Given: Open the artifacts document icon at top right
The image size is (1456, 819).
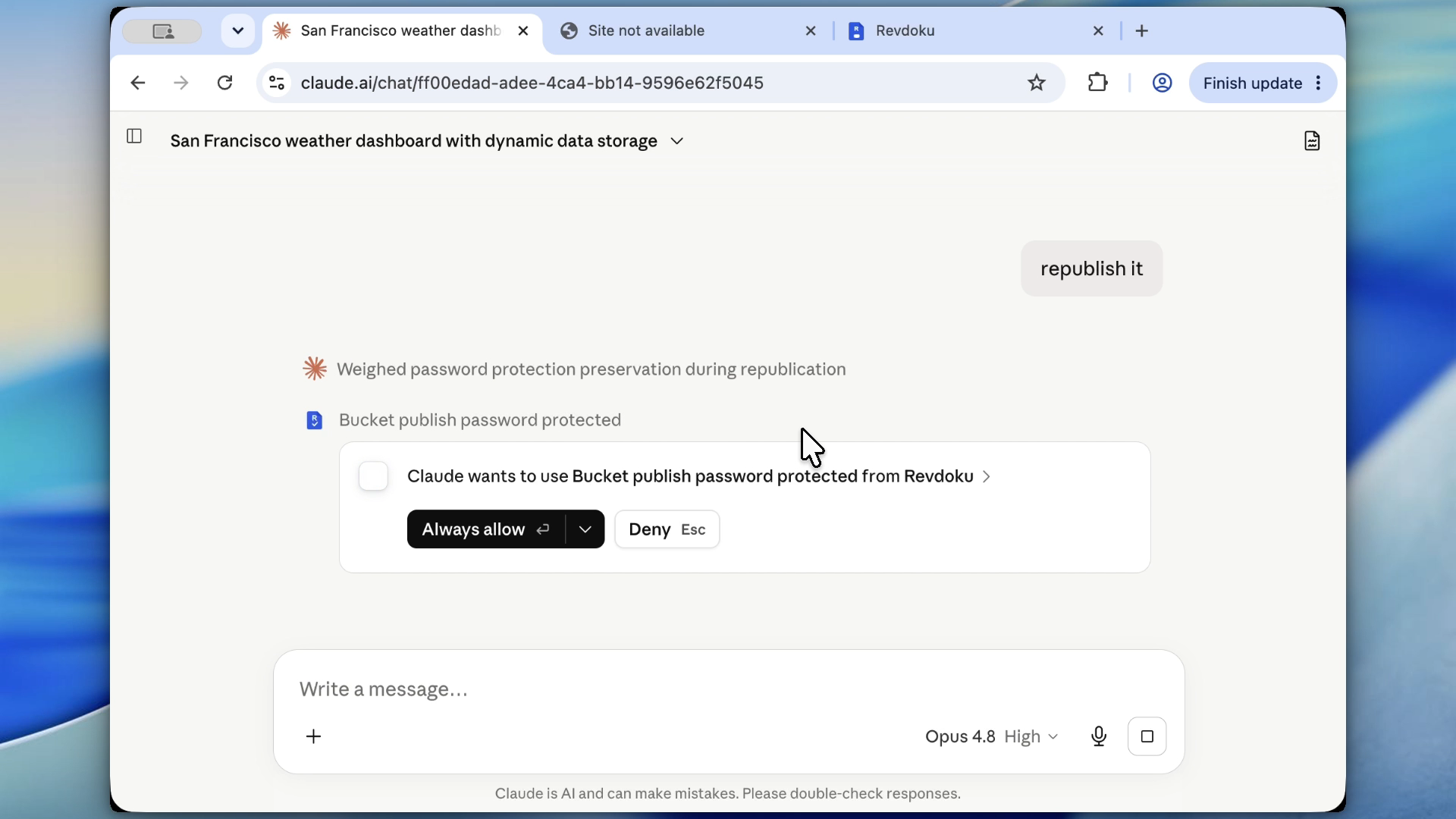Looking at the screenshot, I should click(1312, 140).
